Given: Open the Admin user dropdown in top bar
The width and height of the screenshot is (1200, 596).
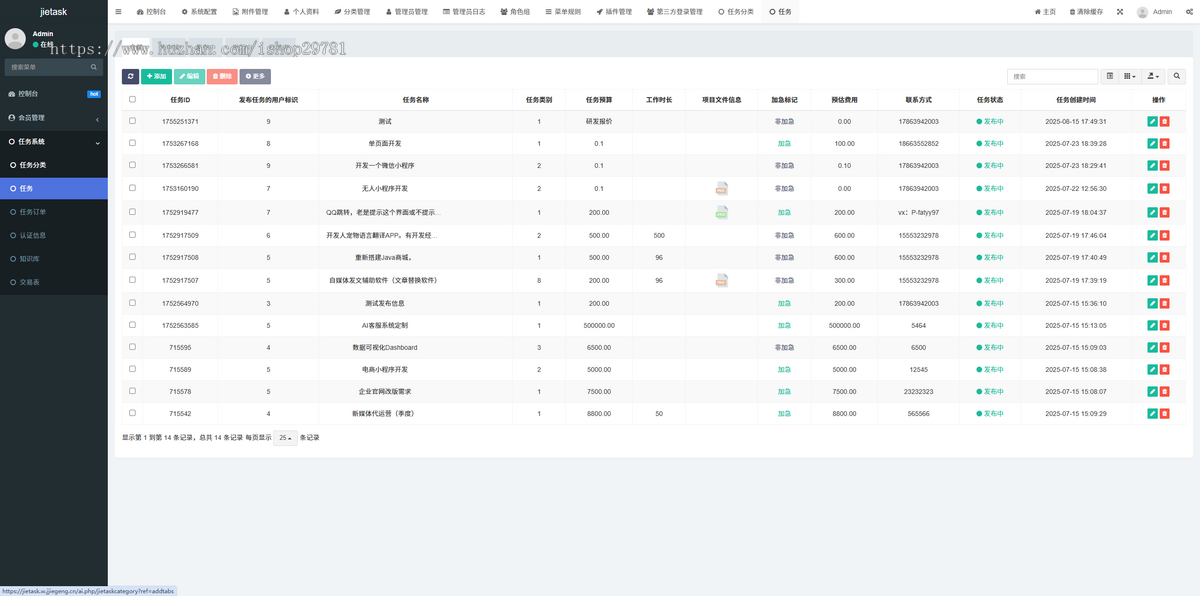Looking at the screenshot, I should [x=1155, y=12].
